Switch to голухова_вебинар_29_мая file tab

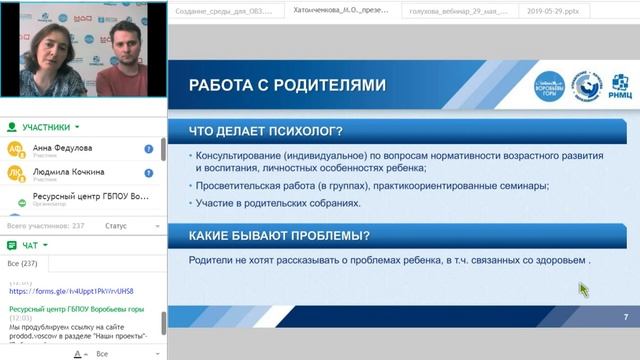[458, 11]
